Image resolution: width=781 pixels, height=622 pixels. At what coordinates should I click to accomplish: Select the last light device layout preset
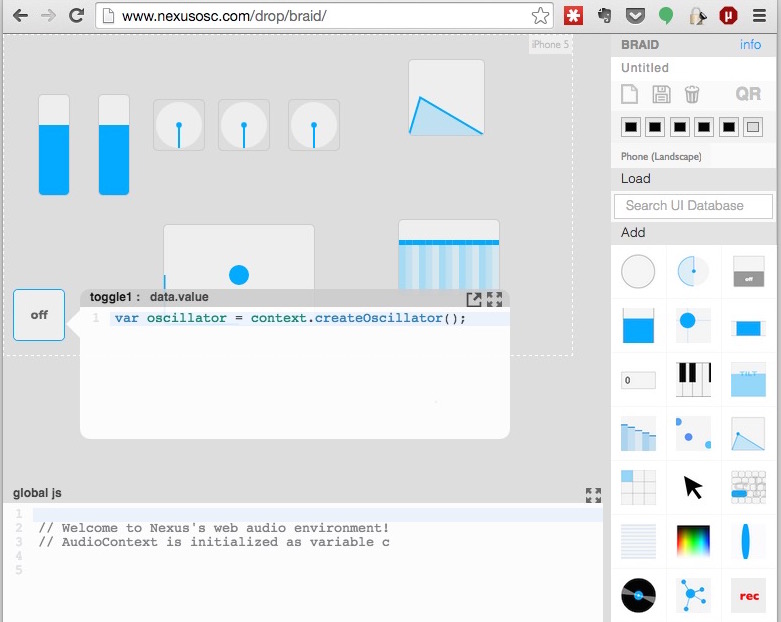click(x=753, y=127)
